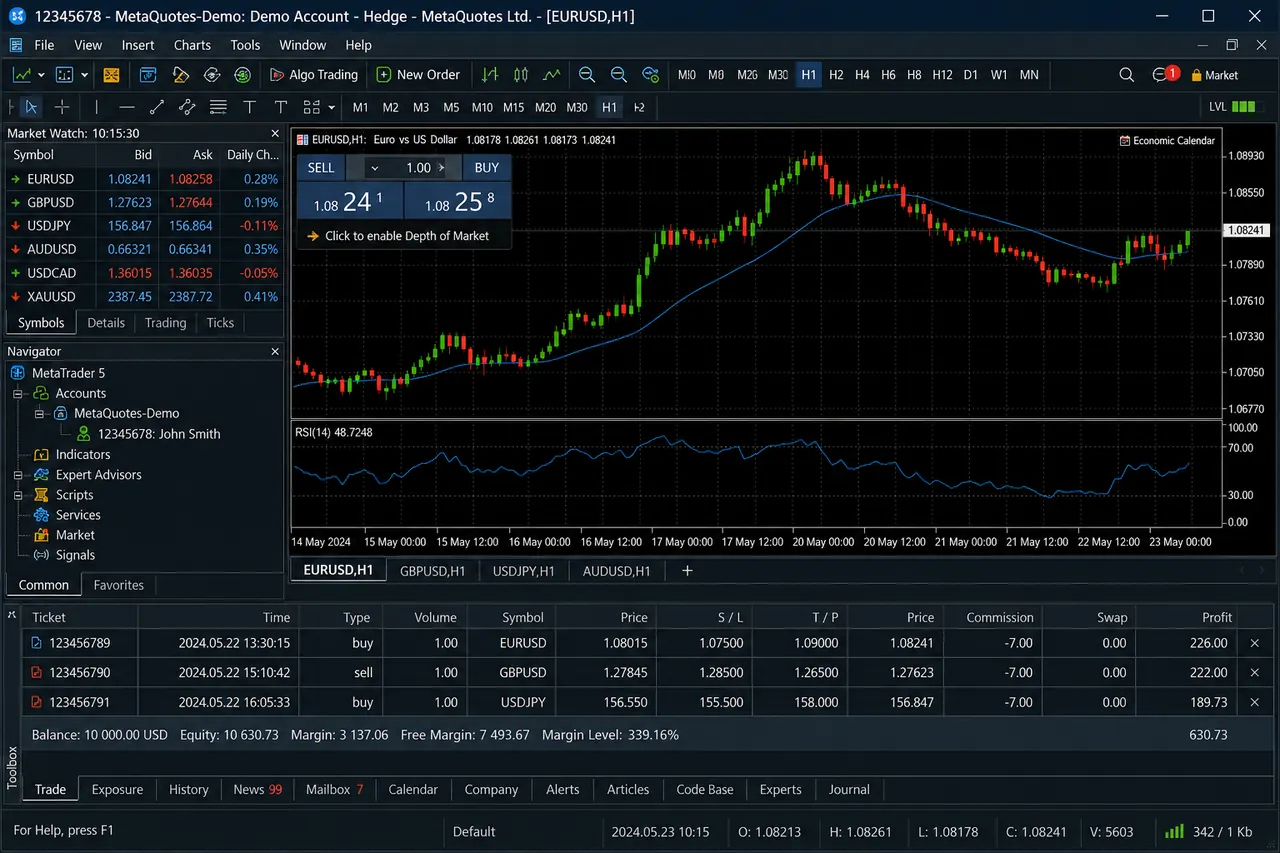Close the EURUSD position 123456789
Image resolution: width=1280 pixels, height=853 pixels.
coord(1255,643)
